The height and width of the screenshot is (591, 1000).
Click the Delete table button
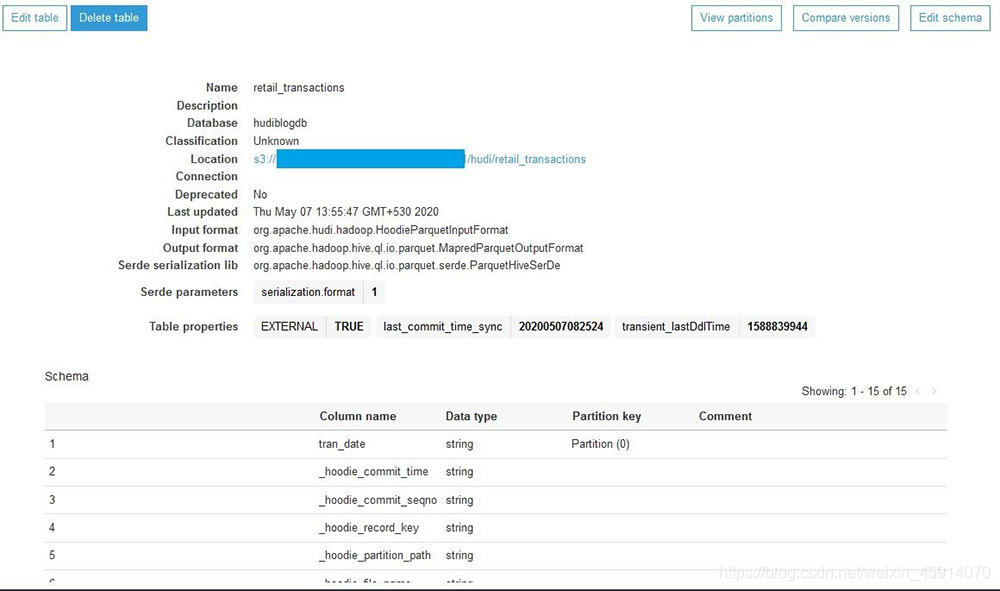(109, 18)
